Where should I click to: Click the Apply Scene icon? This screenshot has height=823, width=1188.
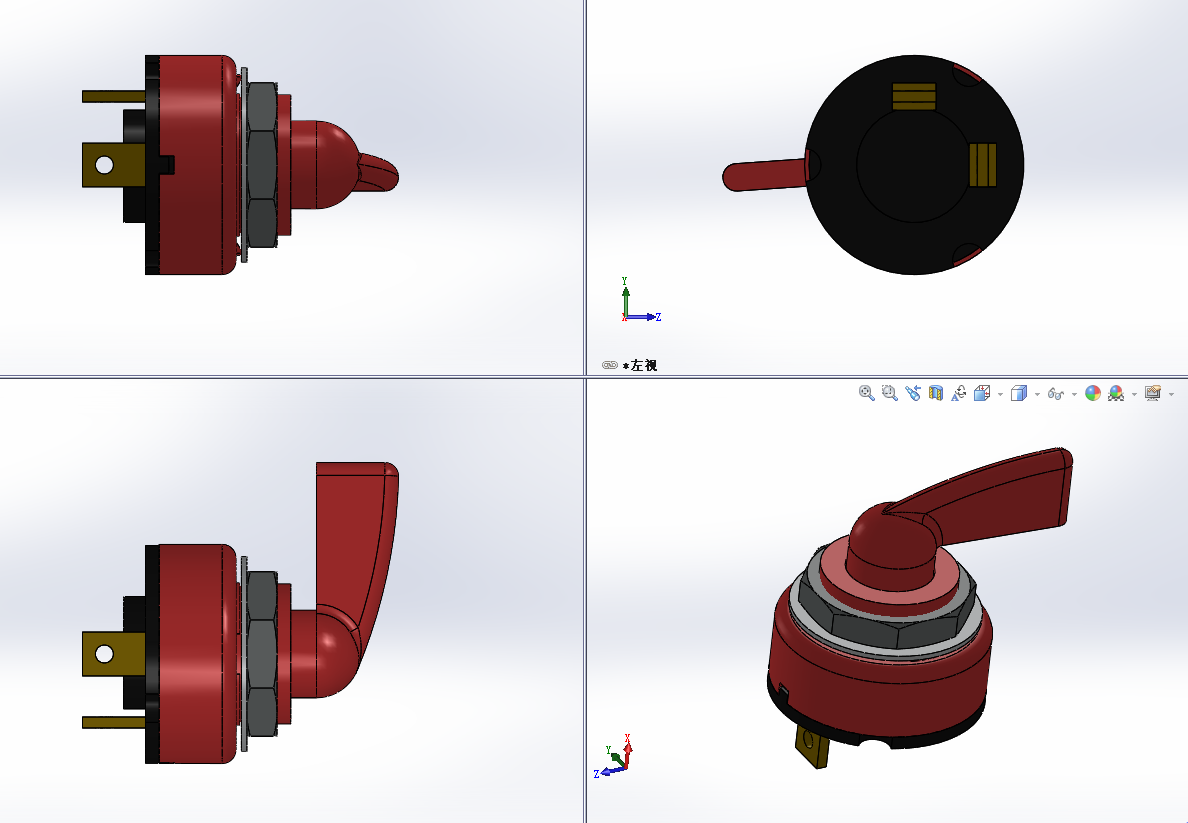(x=1116, y=393)
